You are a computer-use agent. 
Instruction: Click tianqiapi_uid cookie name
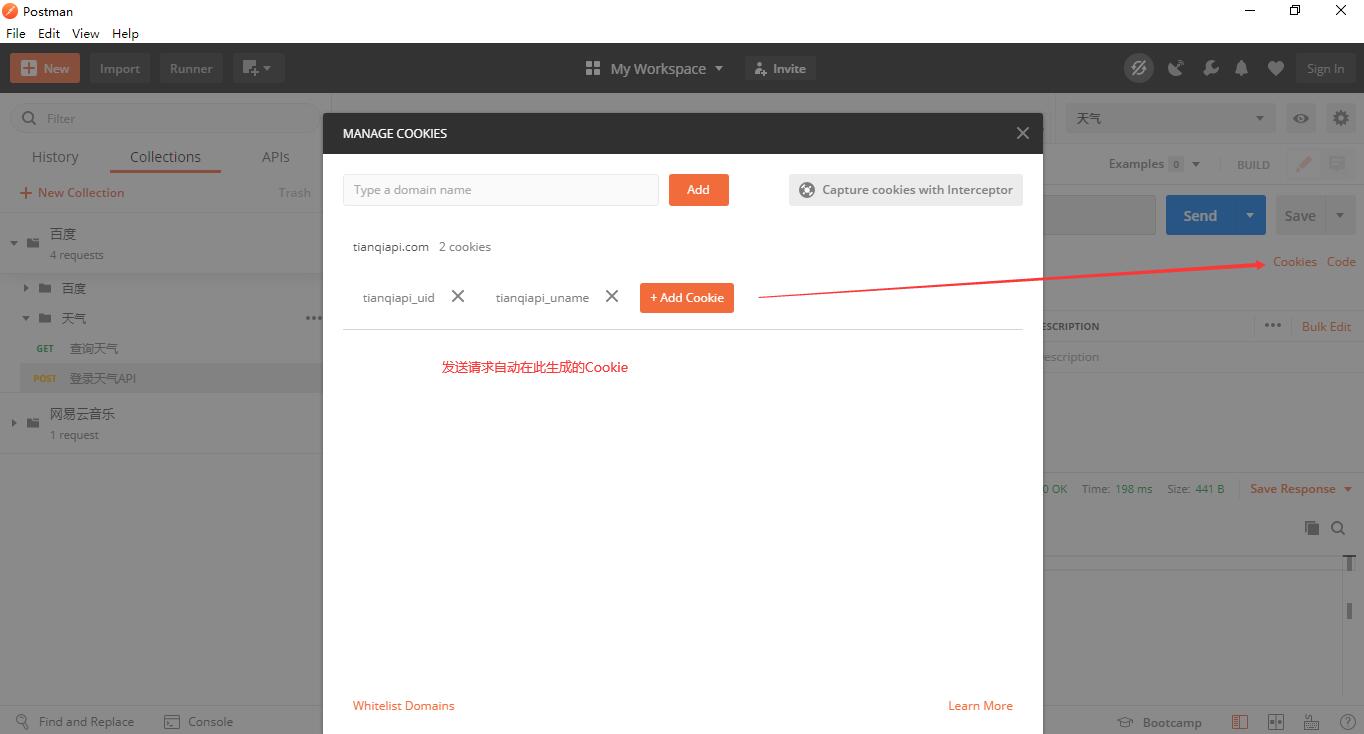[398, 297]
